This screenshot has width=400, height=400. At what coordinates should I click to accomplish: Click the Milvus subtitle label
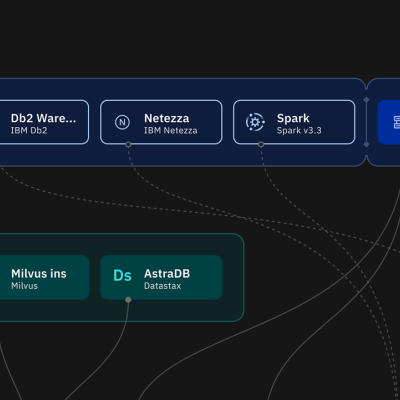pyautogui.click(x=24, y=286)
